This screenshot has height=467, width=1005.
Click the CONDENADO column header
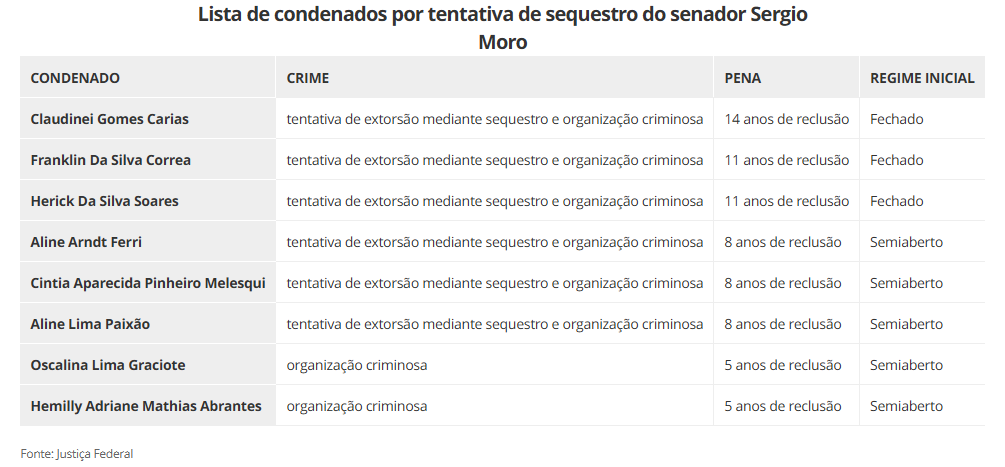pos(75,78)
